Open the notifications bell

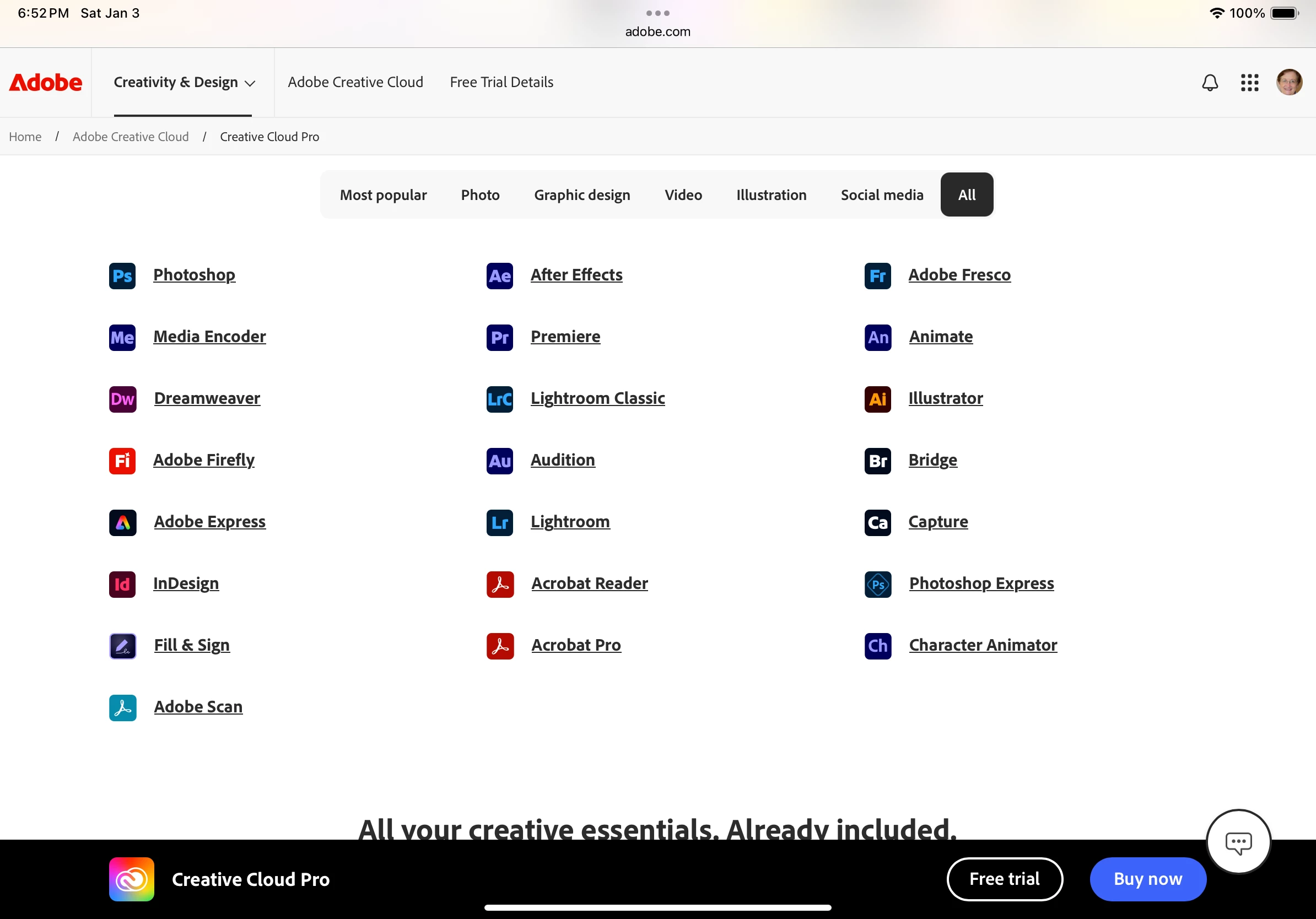(x=1210, y=83)
